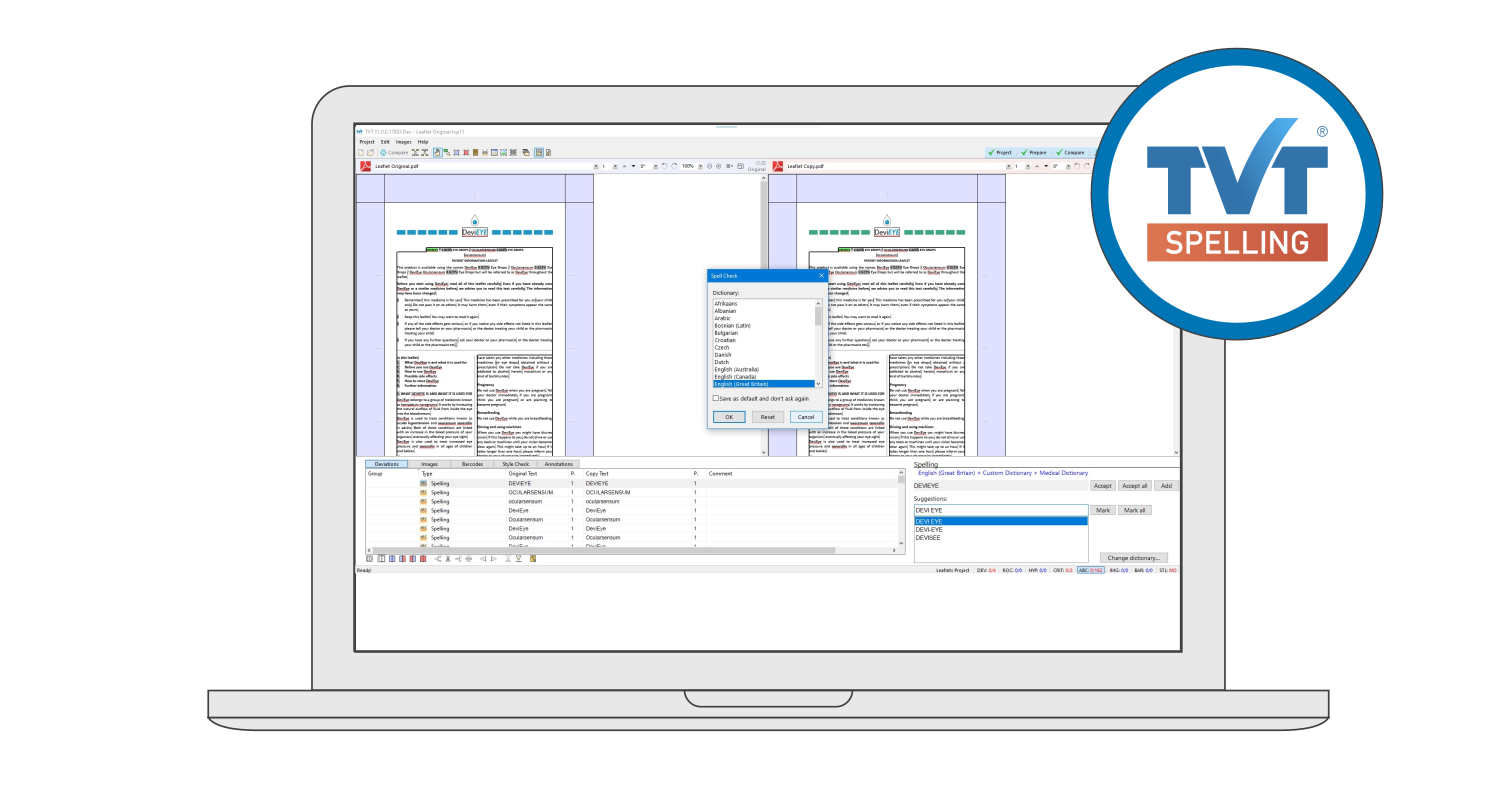Go to the Prepare workflow step
Image resolution: width=1500 pixels, height=812 pixels.
(x=1034, y=152)
